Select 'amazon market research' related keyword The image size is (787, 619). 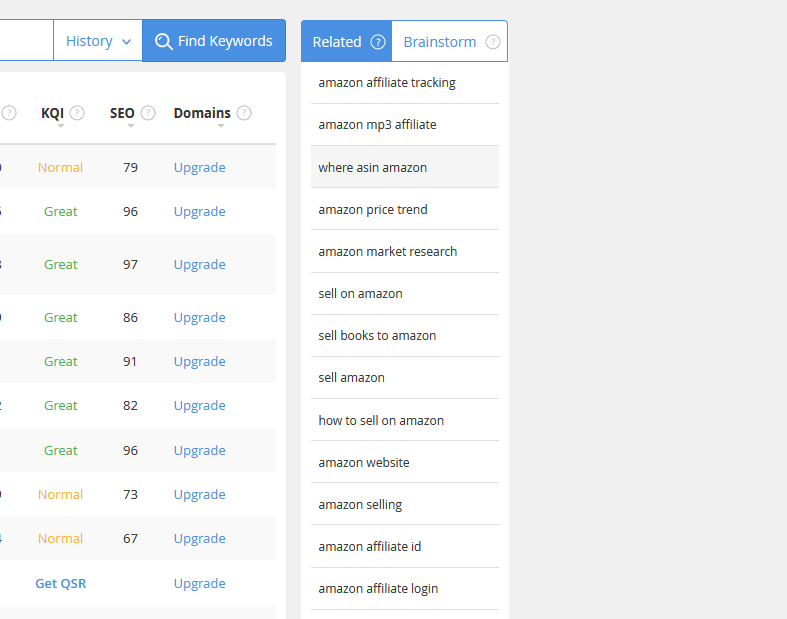405,252
